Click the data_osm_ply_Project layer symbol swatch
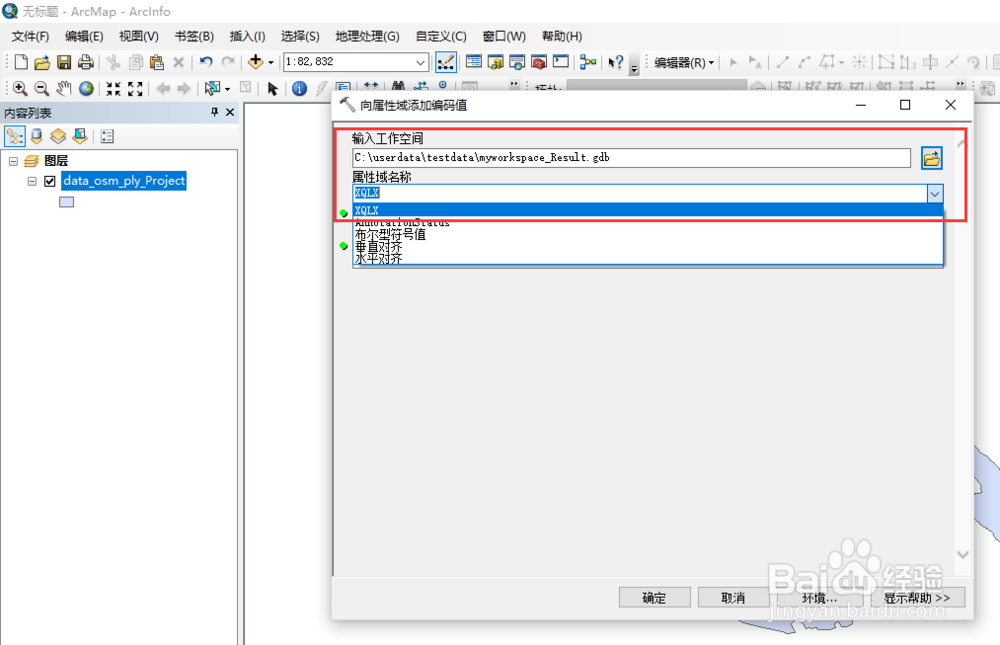The image size is (1000, 645). [66, 202]
